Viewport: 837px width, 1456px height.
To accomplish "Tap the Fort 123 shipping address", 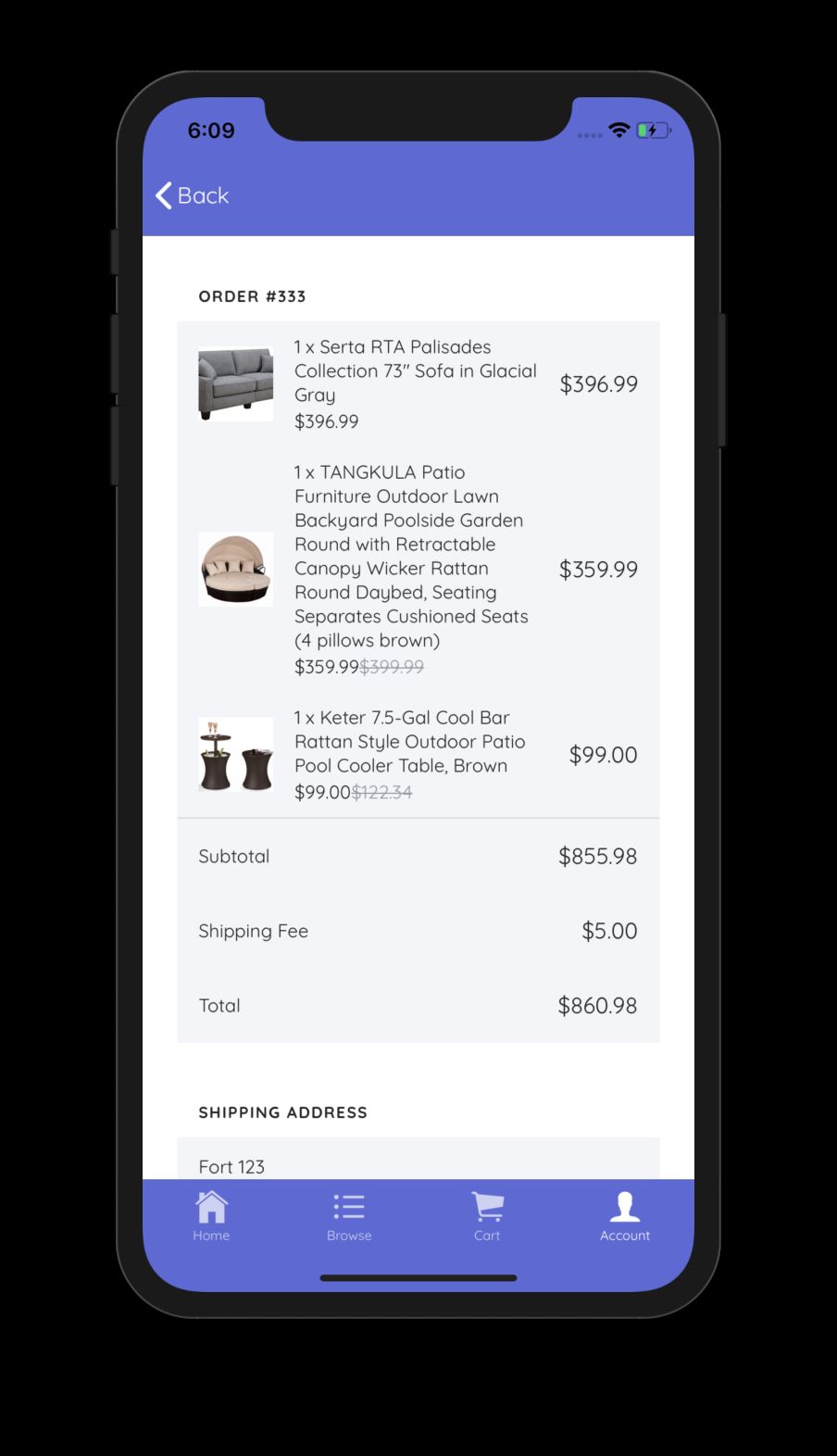I will pyautogui.click(x=231, y=1166).
